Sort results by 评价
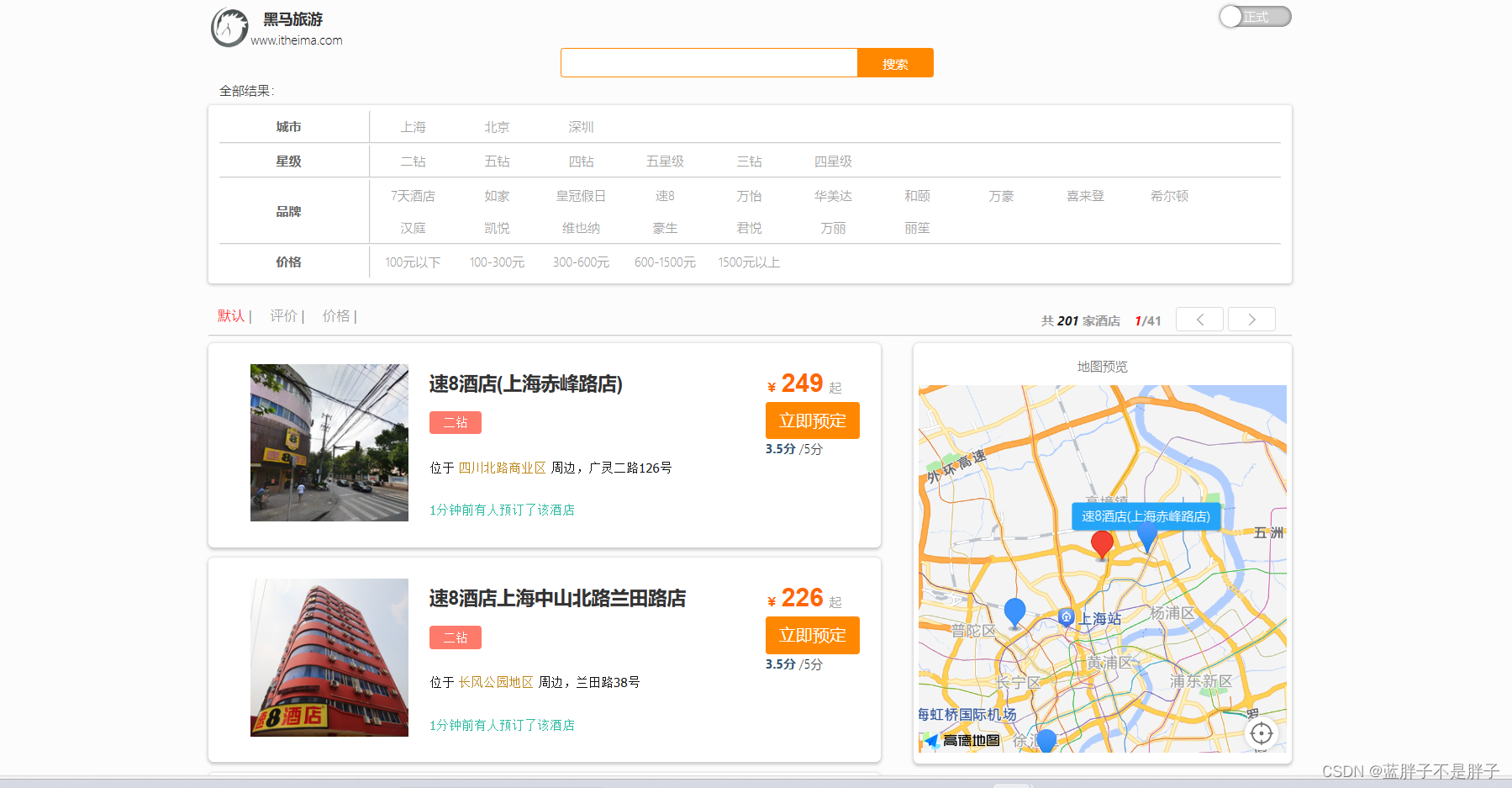 [x=283, y=316]
